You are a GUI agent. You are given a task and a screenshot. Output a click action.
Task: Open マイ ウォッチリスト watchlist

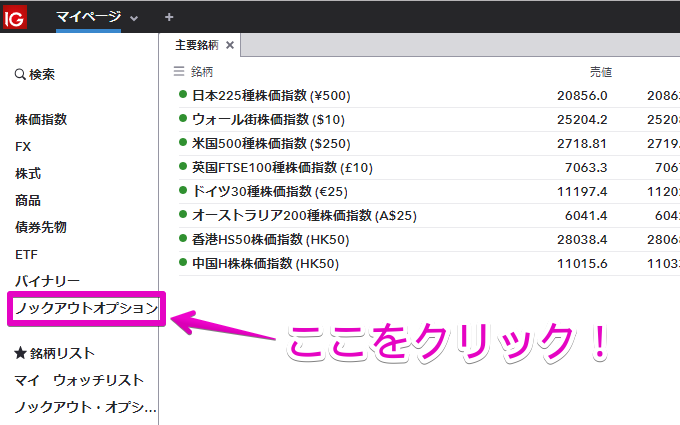pos(79,380)
